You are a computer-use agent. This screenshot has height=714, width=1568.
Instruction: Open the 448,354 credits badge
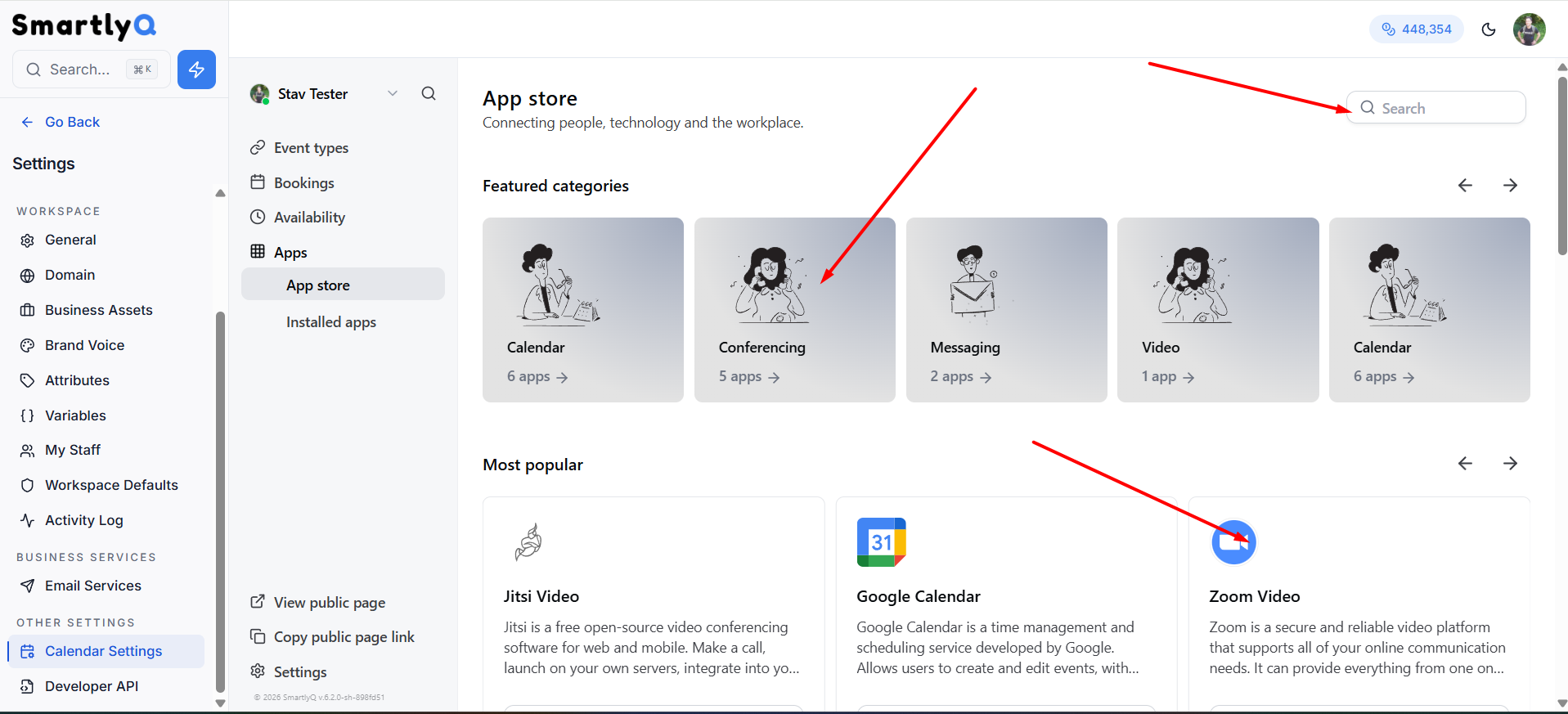[x=1416, y=29]
